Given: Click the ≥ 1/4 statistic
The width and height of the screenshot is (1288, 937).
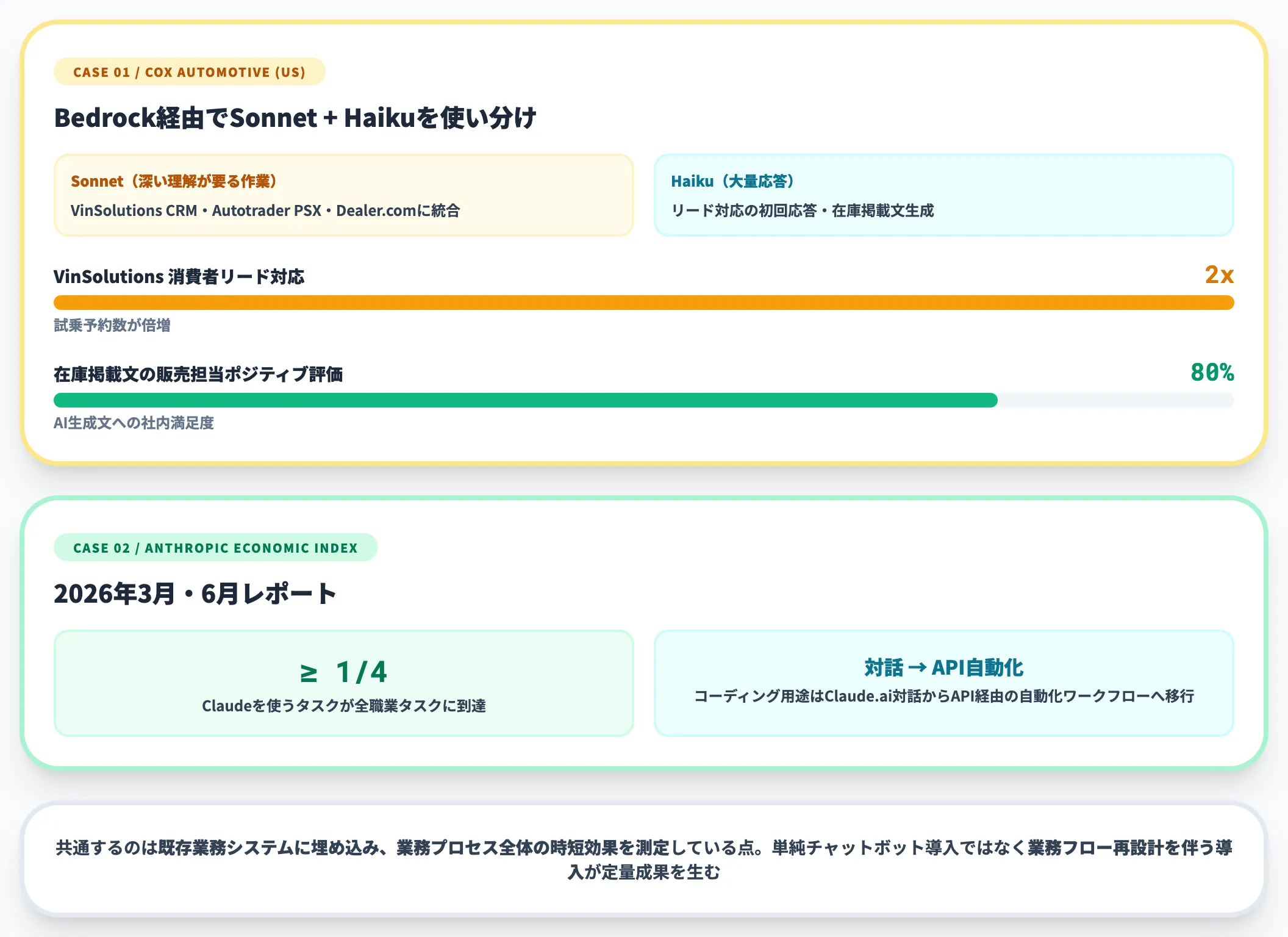Looking at the screenshot, I should click(x=344, y=672).
